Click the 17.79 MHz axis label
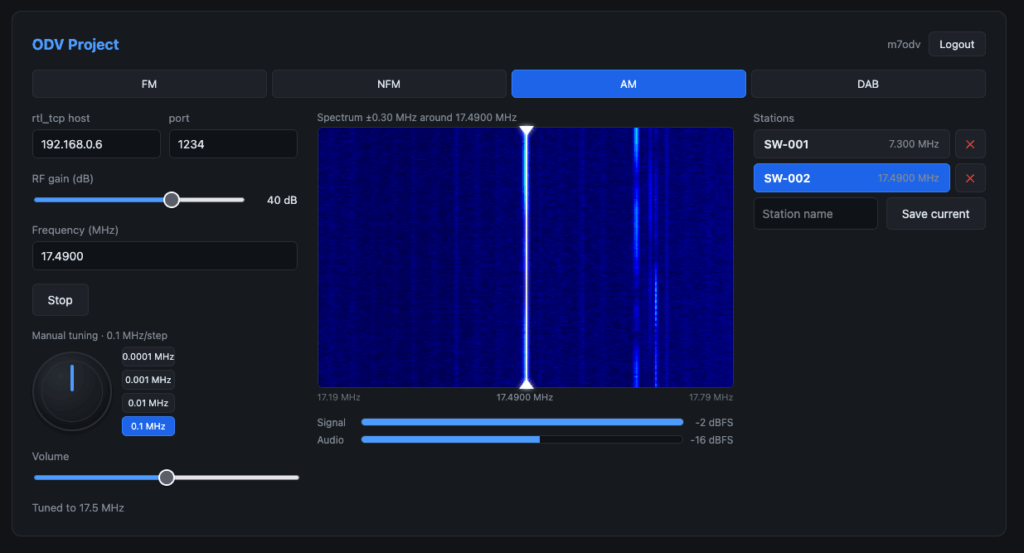This screenshot has height=553, width=1024. [711, 397]
